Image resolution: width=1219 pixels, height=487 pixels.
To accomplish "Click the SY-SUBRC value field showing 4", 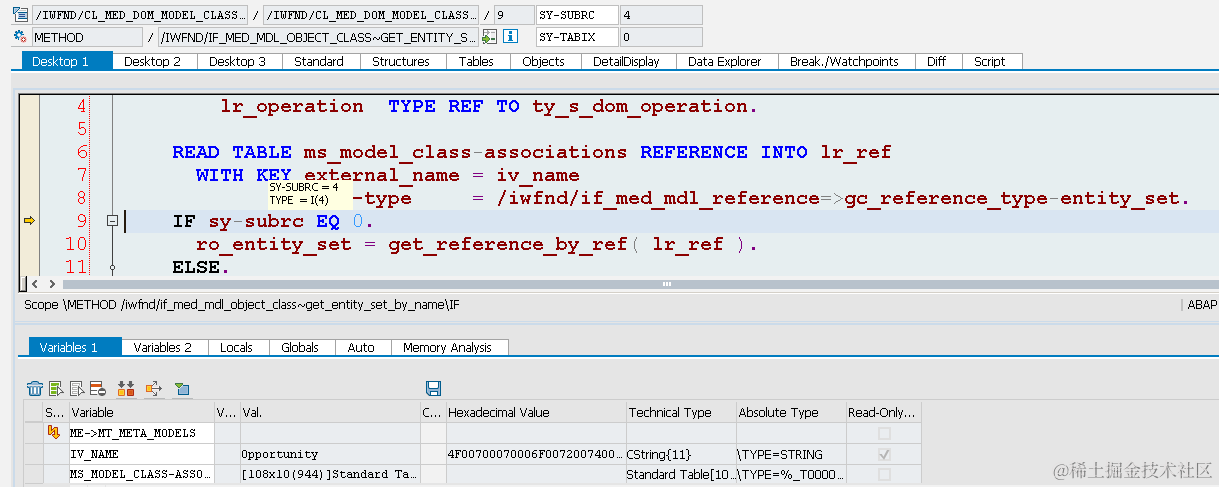I will [661, 15].
